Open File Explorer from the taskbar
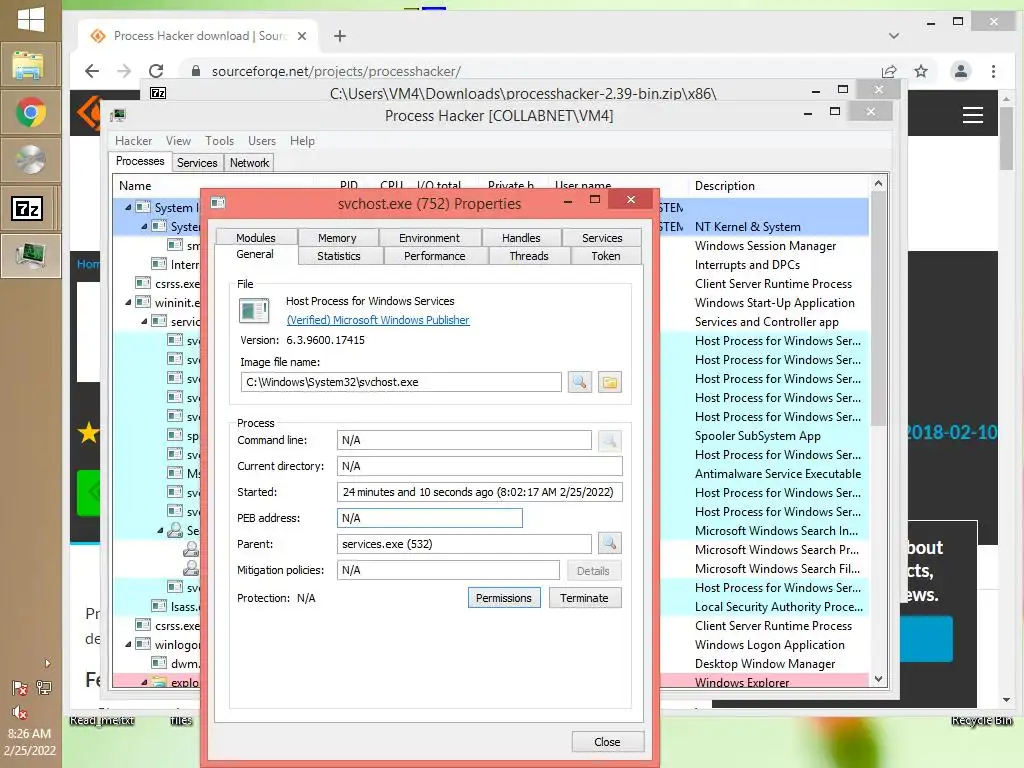The width and height of the screenshot is (1024, 768). click(29, 65)
